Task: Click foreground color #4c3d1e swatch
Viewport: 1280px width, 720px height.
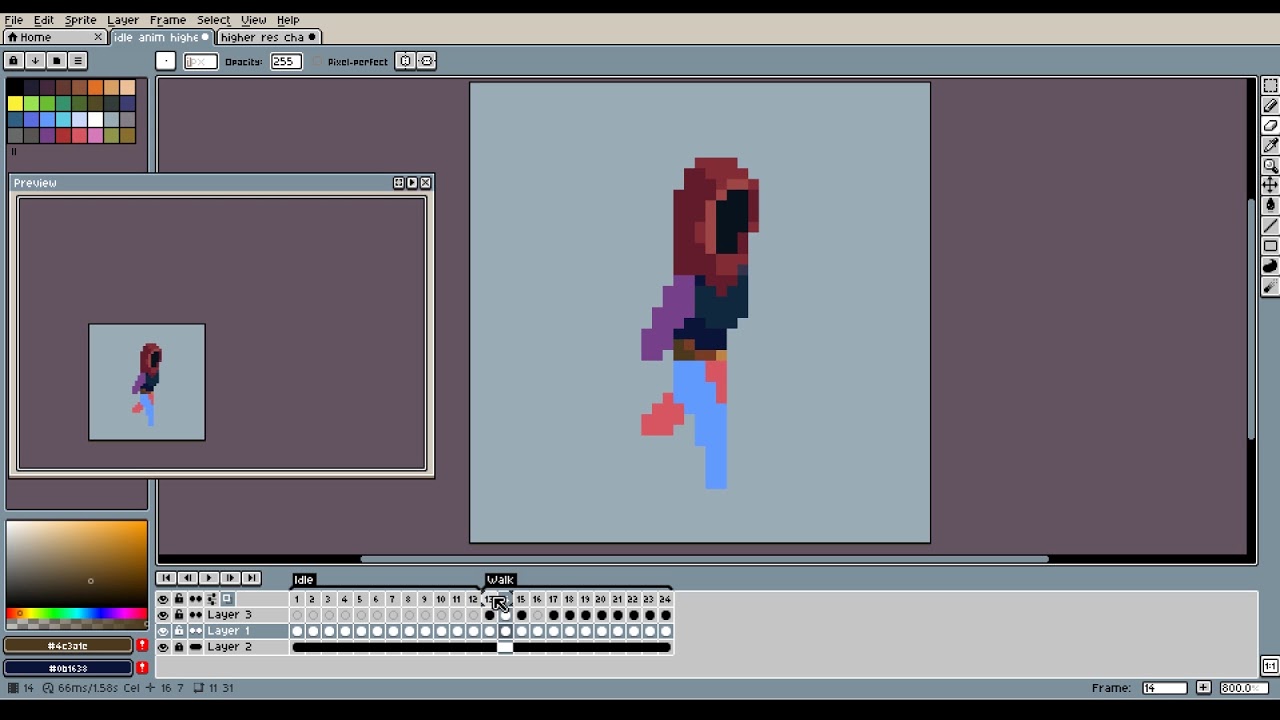Action: tap(68, 646)
